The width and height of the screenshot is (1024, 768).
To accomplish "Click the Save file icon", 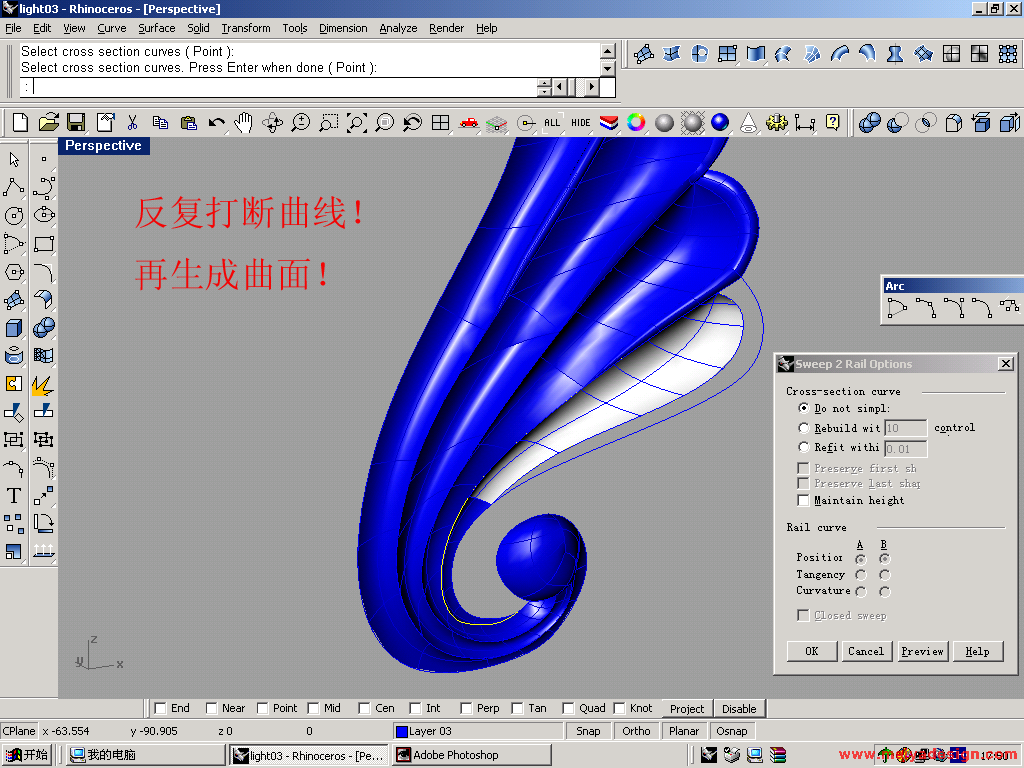I will coord(76,123).
